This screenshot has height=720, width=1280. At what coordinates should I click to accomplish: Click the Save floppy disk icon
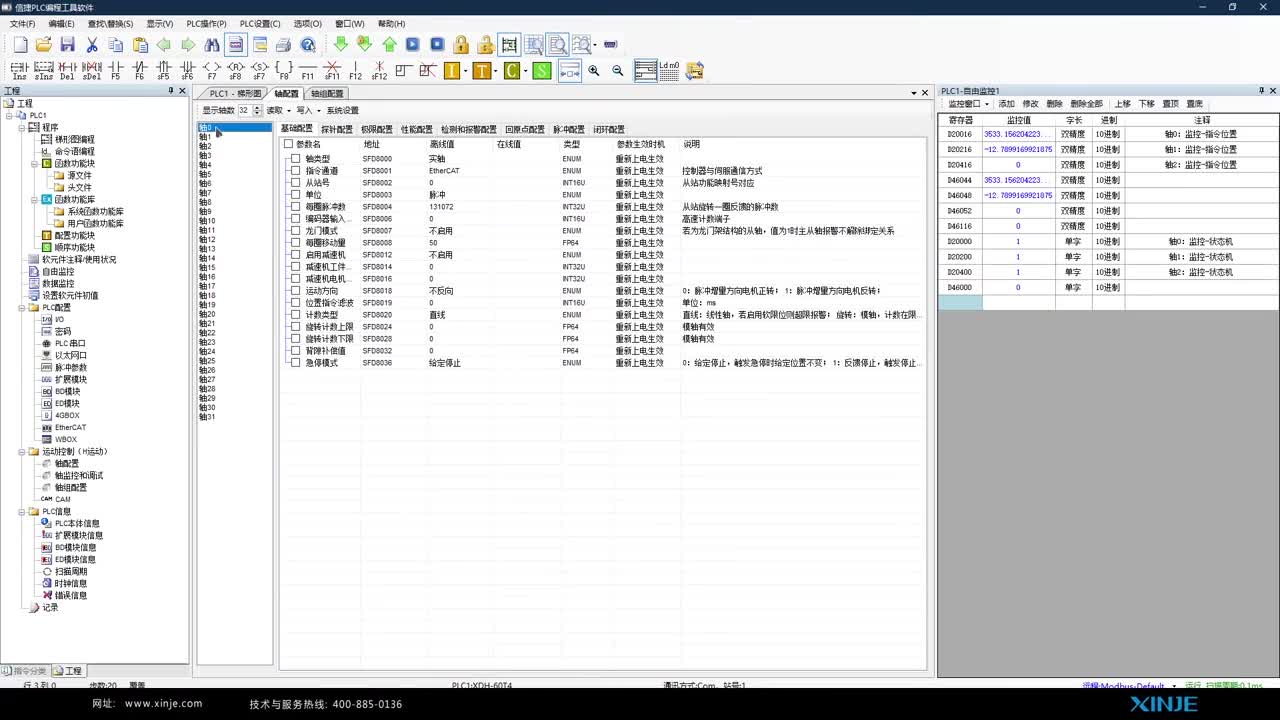coord(67,44)
